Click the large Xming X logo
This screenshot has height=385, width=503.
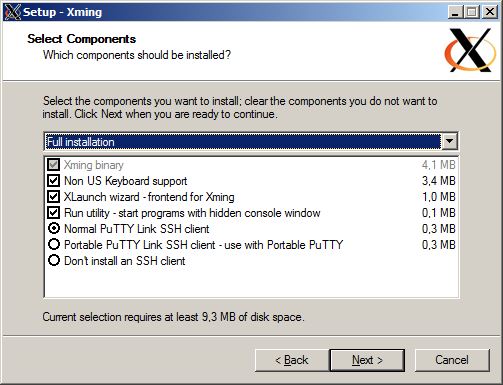470,50
